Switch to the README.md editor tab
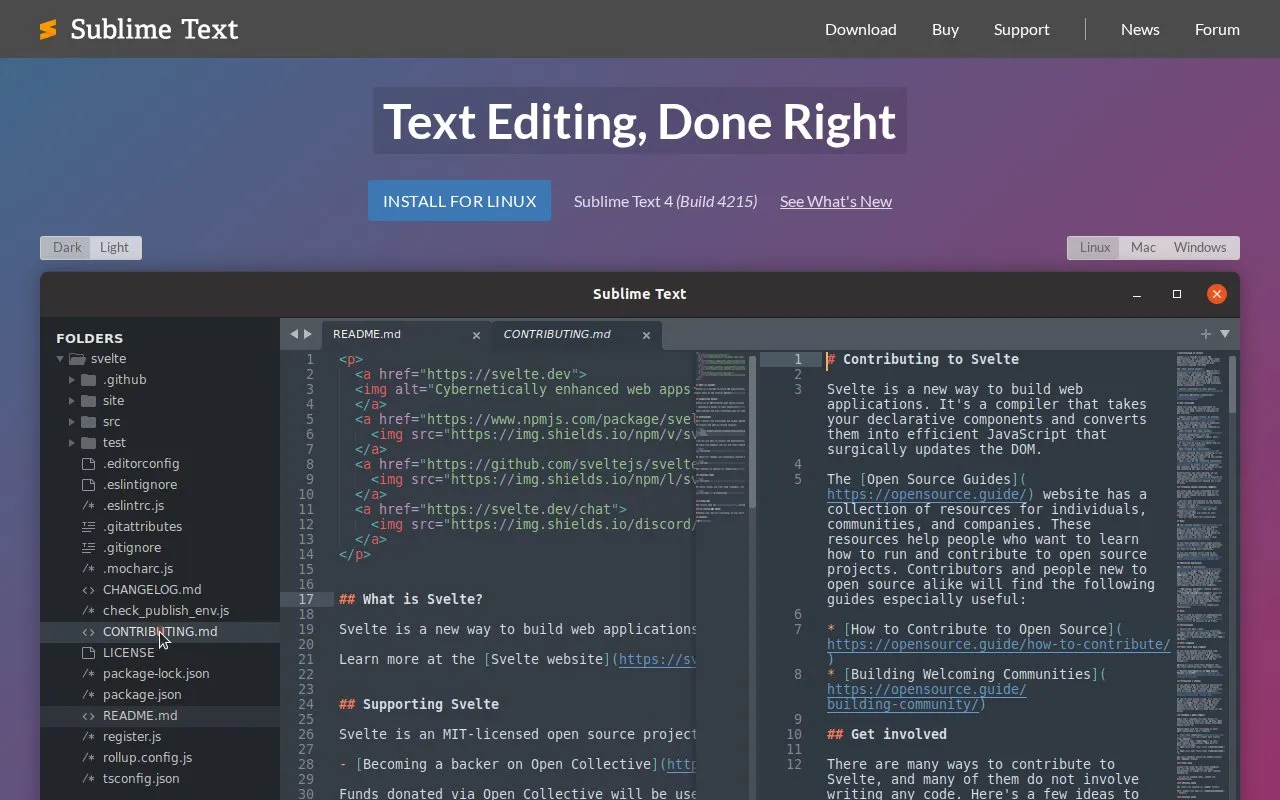 pos(405,334)
